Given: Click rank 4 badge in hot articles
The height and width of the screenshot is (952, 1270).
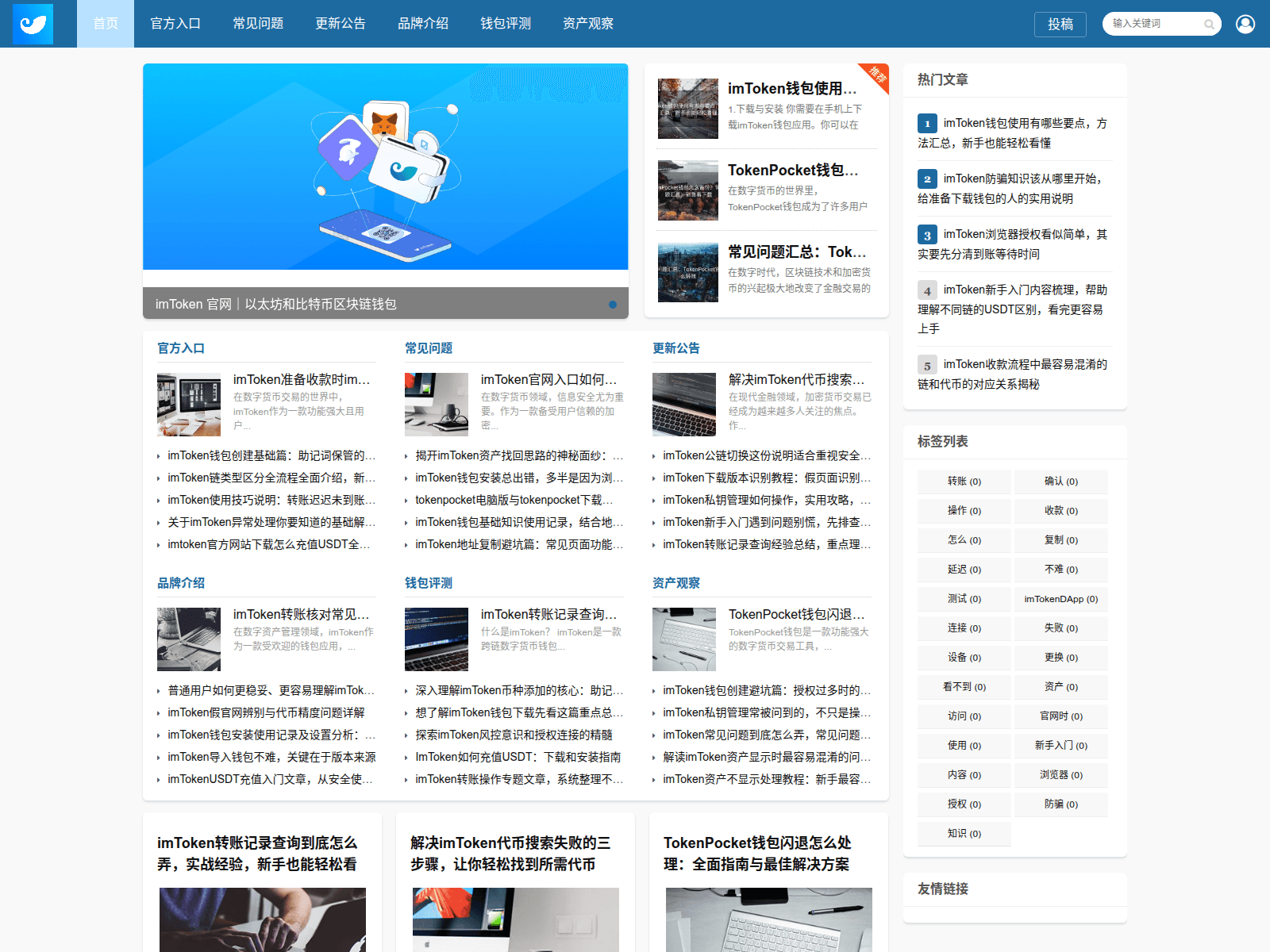Looking at the screenshot, I should pos(927,290).
